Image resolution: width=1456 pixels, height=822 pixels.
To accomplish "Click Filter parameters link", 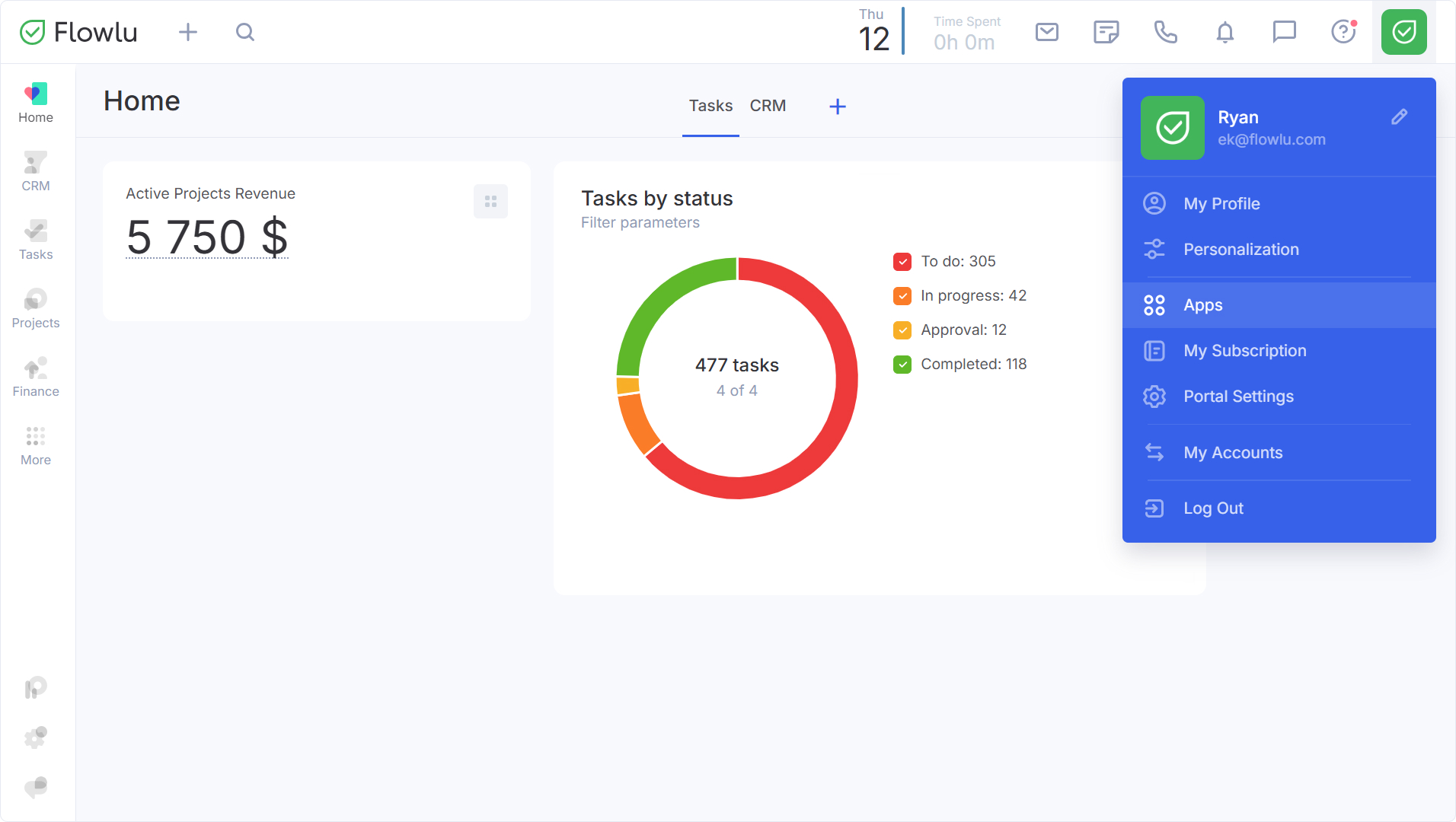I will coord(640,222).
